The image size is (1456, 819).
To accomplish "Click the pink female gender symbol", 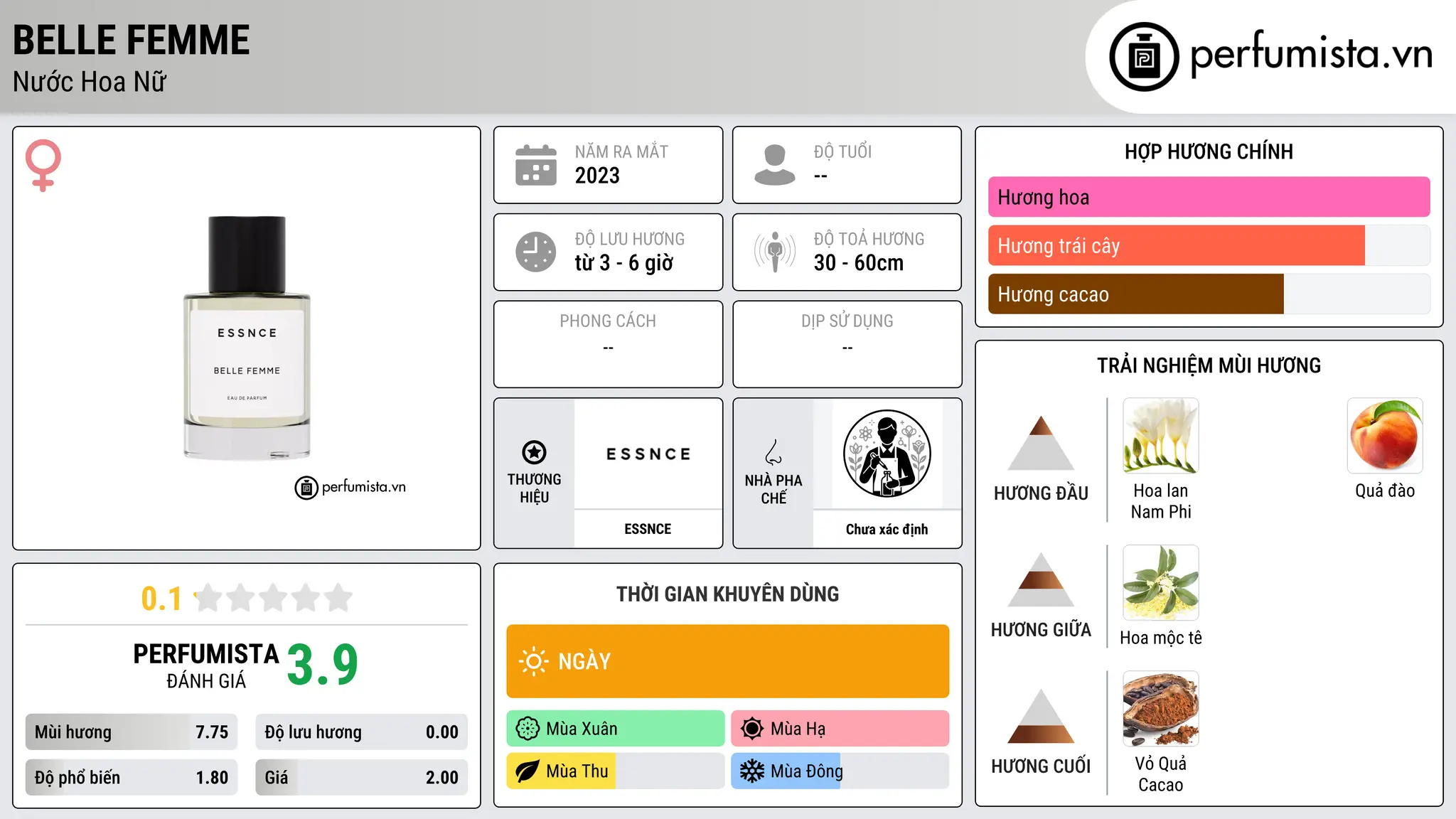I will [x=43, y=165].
